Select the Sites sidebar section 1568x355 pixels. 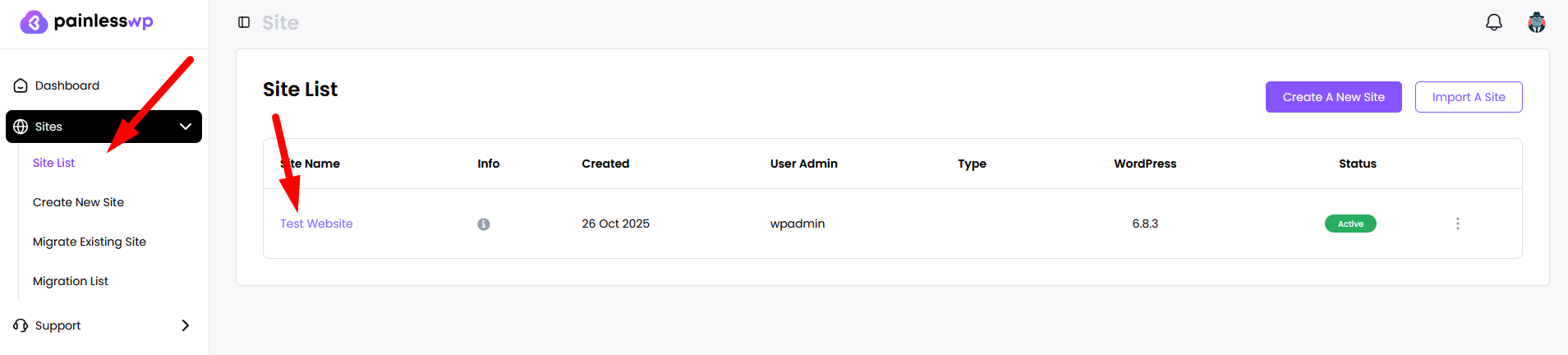tap(103, 127)
